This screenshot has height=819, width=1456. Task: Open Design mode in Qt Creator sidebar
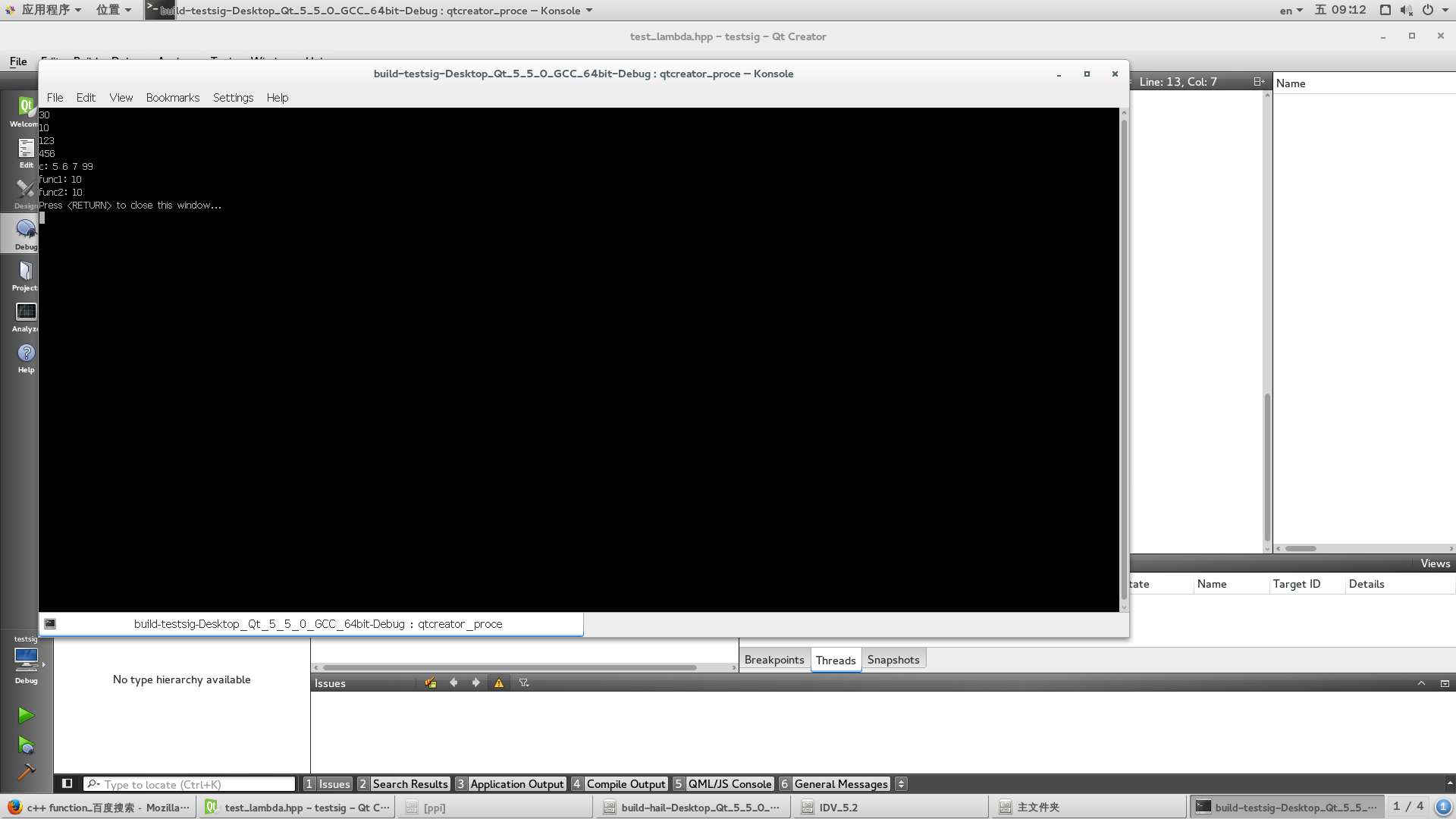click(25, 193)
